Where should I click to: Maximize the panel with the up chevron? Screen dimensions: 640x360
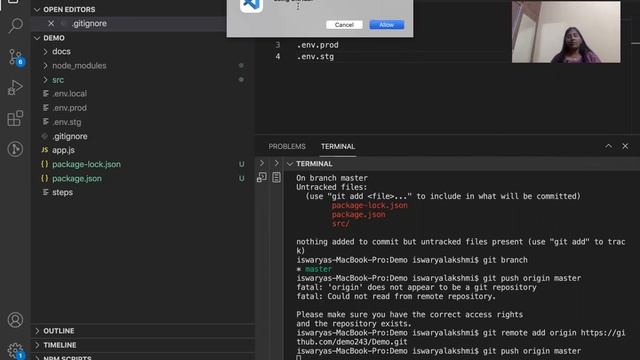pos(608,146)
